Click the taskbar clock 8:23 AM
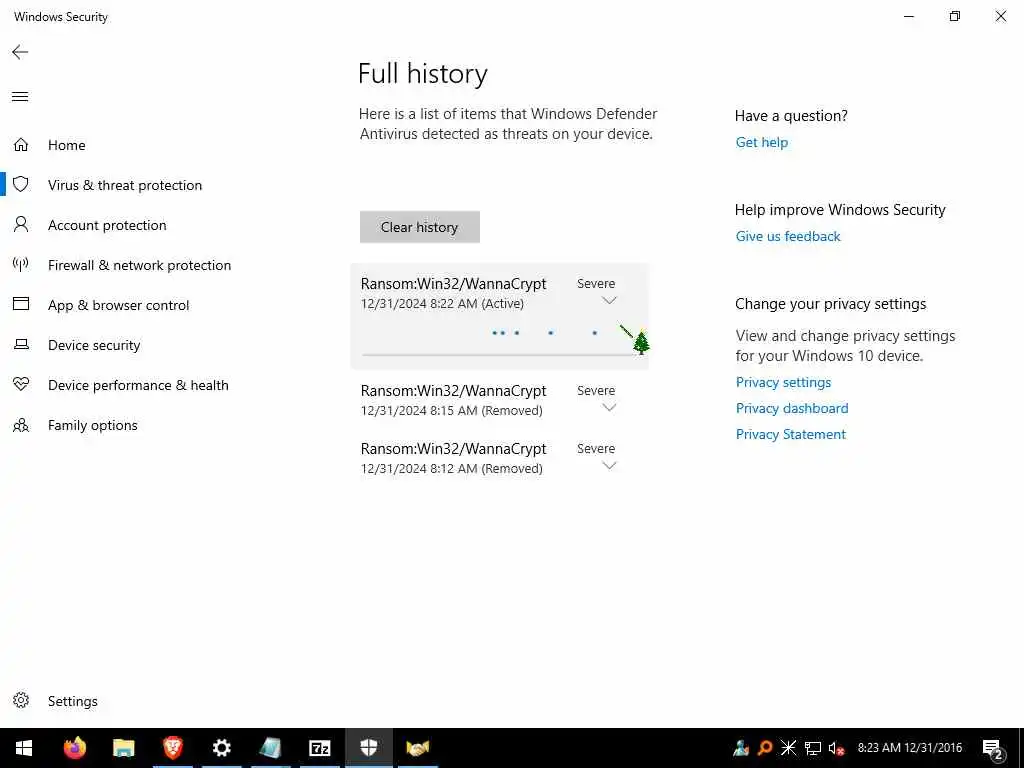This screenshot has width=1024, height=768. tap(910, 748)
